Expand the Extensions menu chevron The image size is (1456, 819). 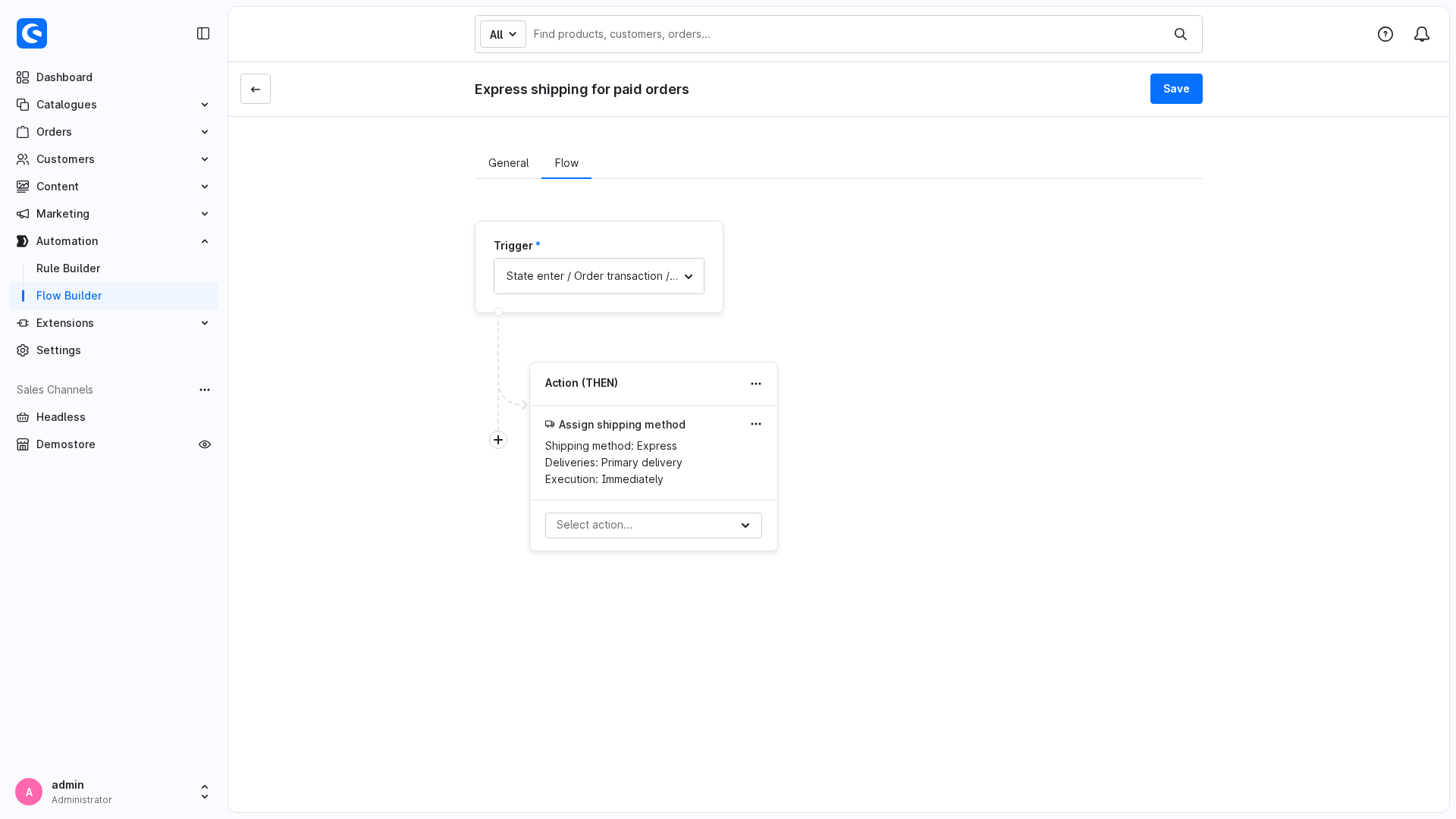(x=205, y=323)
